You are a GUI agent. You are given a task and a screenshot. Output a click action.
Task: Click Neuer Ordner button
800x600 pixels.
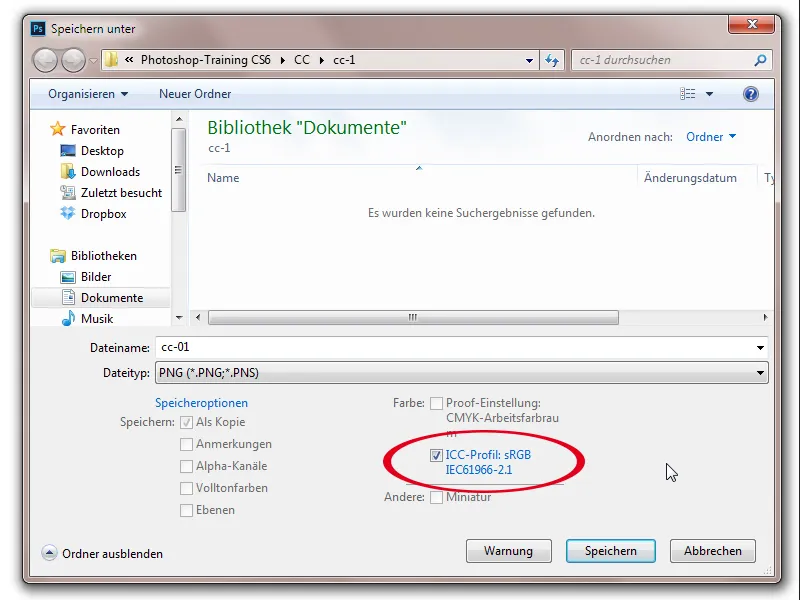[x=195, y=94]
